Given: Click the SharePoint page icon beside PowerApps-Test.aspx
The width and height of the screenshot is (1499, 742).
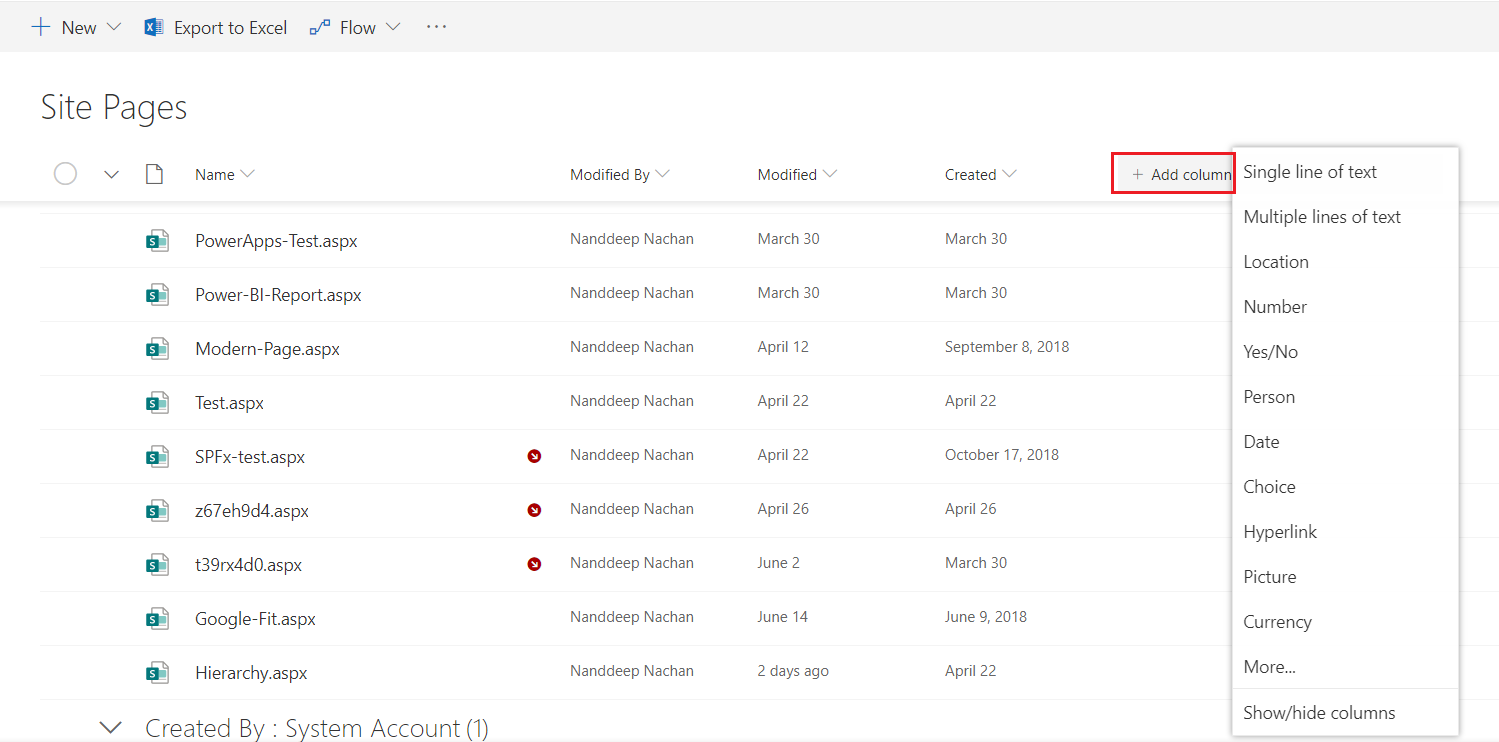Looking at the screenshot, I should (156, 240).
